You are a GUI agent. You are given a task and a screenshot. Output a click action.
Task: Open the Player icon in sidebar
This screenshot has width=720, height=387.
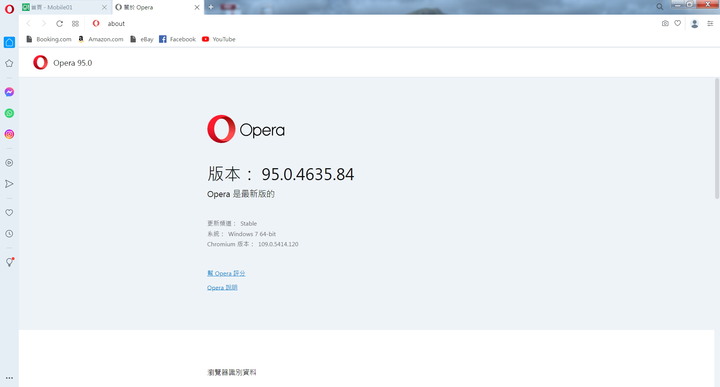point(9,163)
